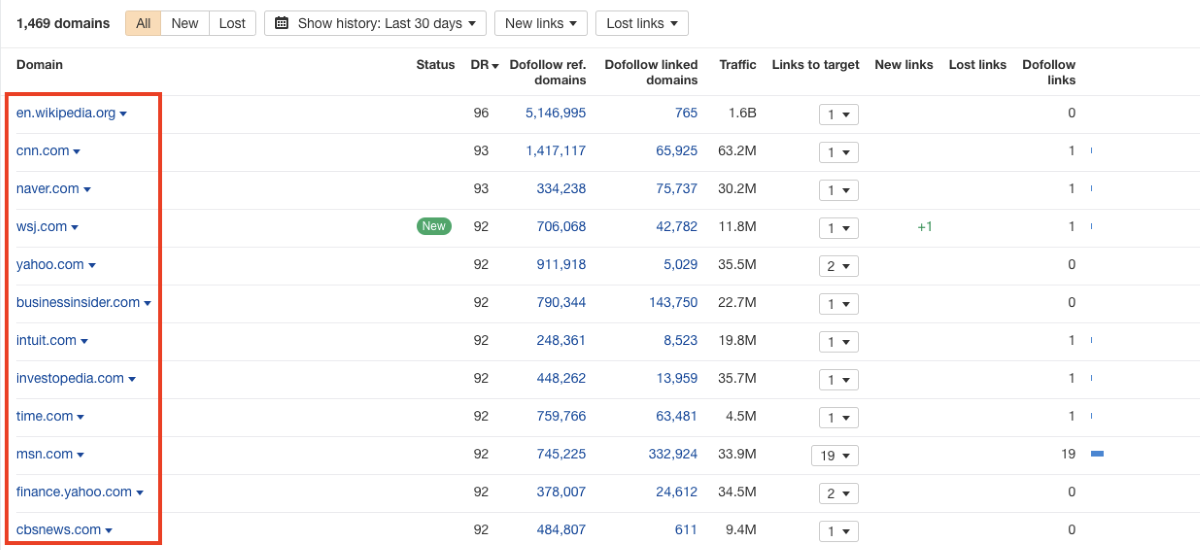Screen dimensions: 1200x550
Task: Open time.com domain link
Action: [45, 417]
